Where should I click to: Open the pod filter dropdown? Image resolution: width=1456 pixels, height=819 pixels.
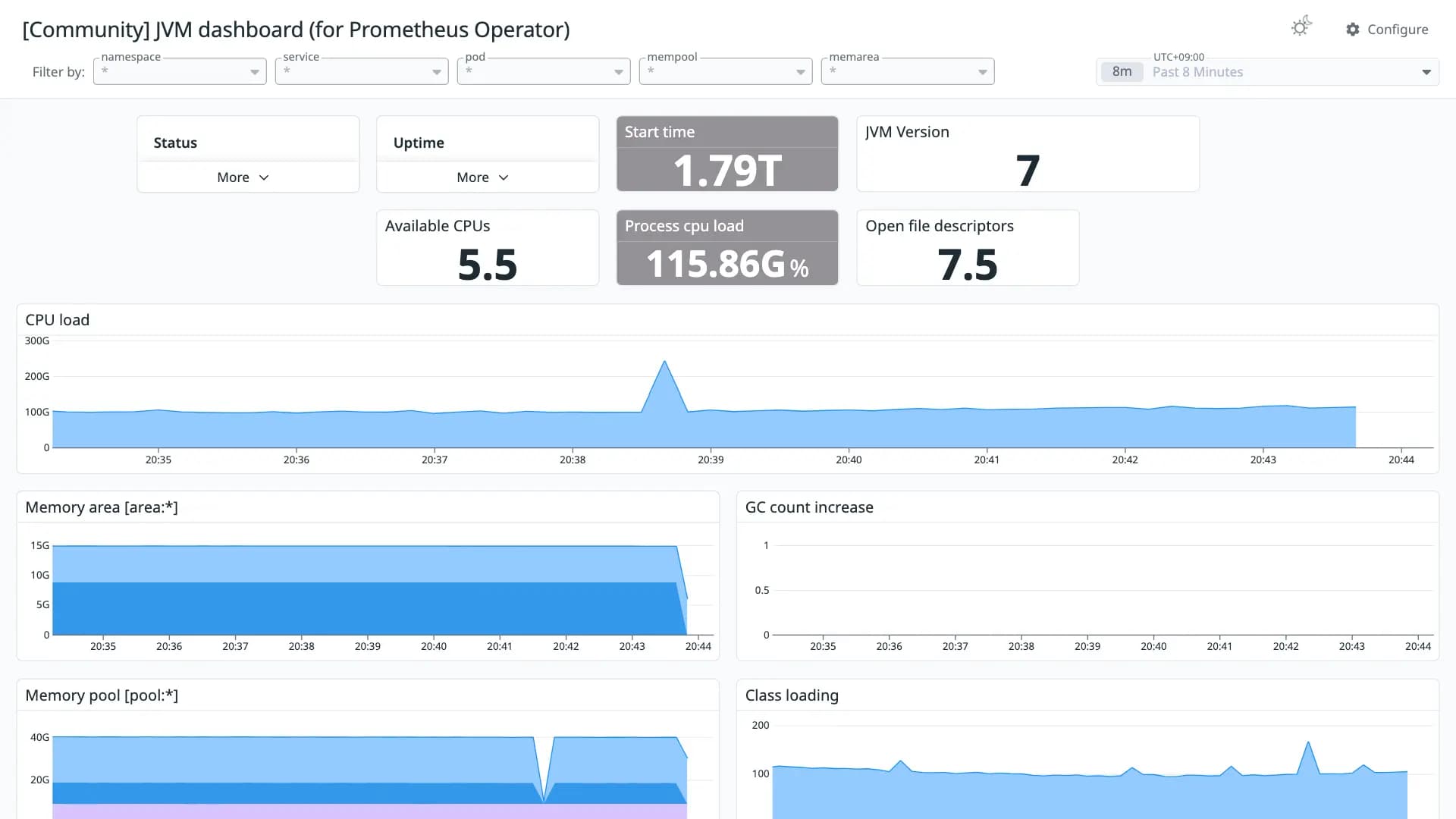(544, 71)
